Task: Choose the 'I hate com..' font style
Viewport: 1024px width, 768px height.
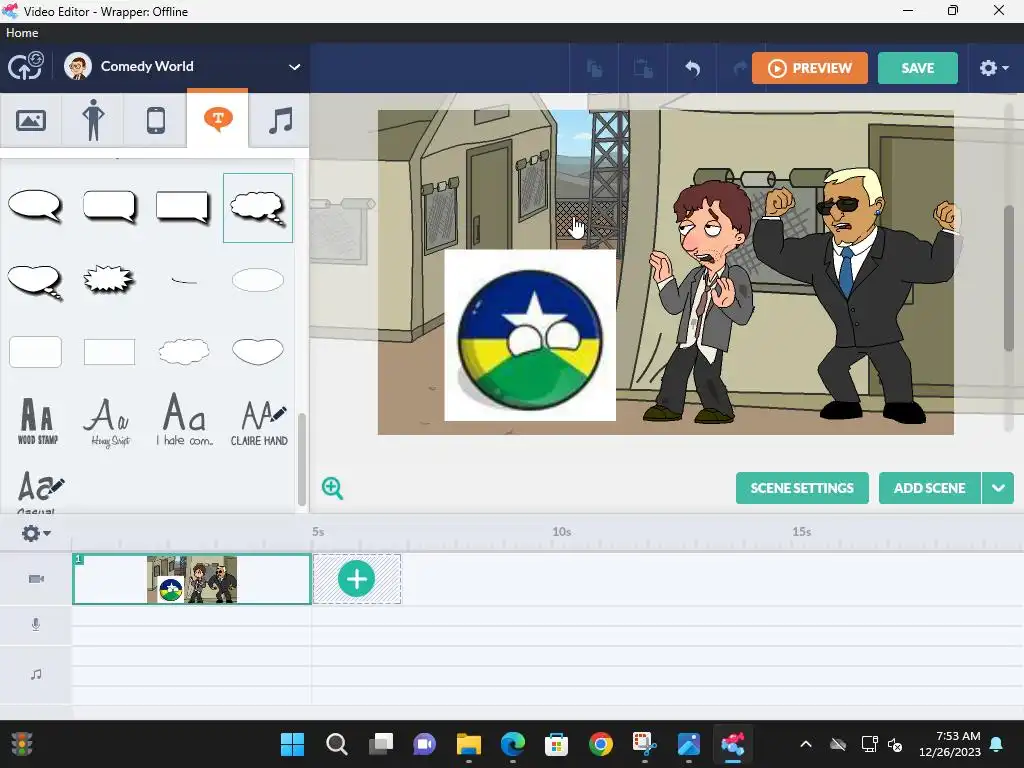Action: point(184,420)
